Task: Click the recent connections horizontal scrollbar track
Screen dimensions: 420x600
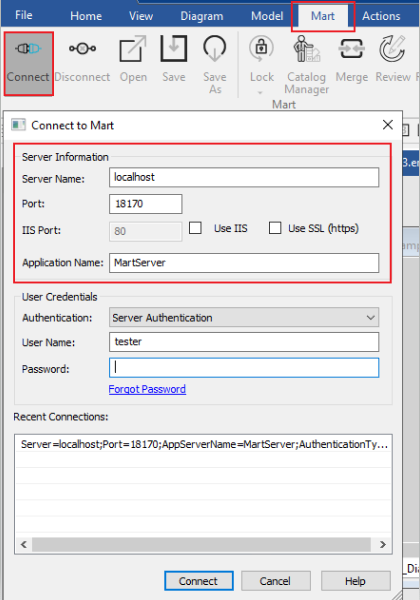Action: (x=201, y=544)
